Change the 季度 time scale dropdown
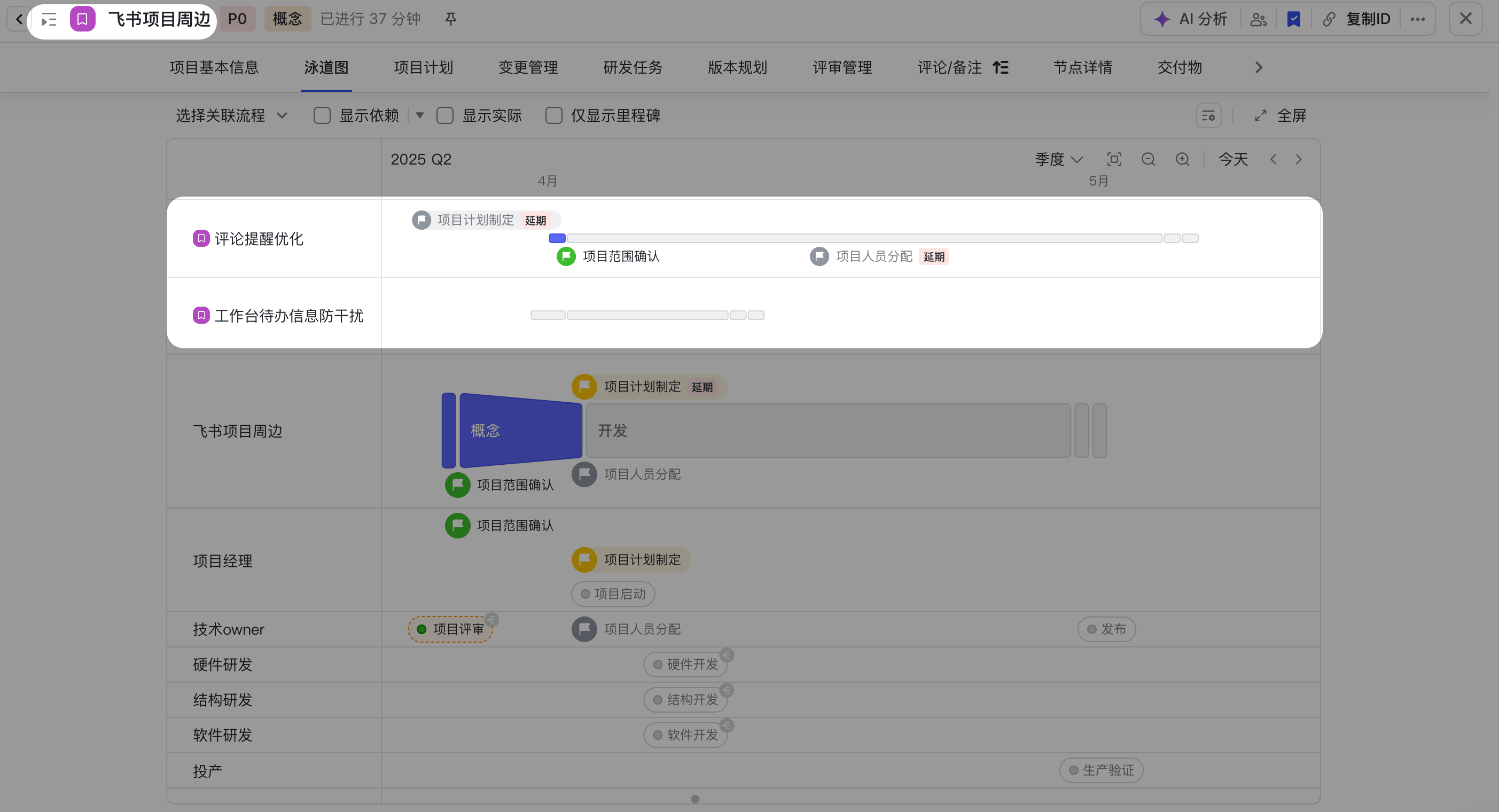Screen dimensions: 1499x812 point(1058,160)
